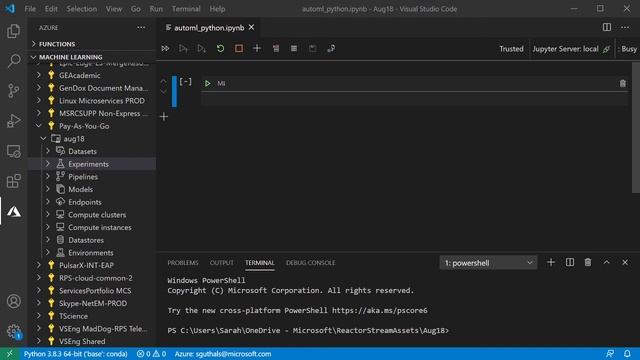This screenshot has width=640, height=360.
Task: Switch to the OUTPUT tab
Action: 222,263
